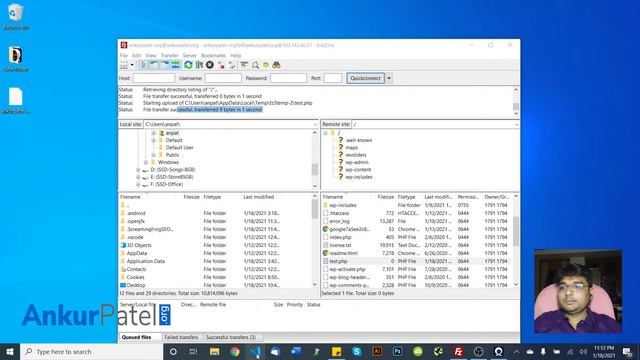The height and width of the screenshot is (360, 640).
Task: Reconnect to the last used server
Action: coord(232,65)
